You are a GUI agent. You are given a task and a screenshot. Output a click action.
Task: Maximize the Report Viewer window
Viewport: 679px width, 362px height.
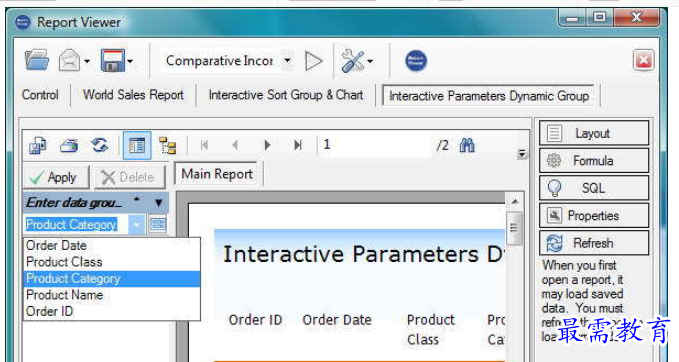click(599, 18)
